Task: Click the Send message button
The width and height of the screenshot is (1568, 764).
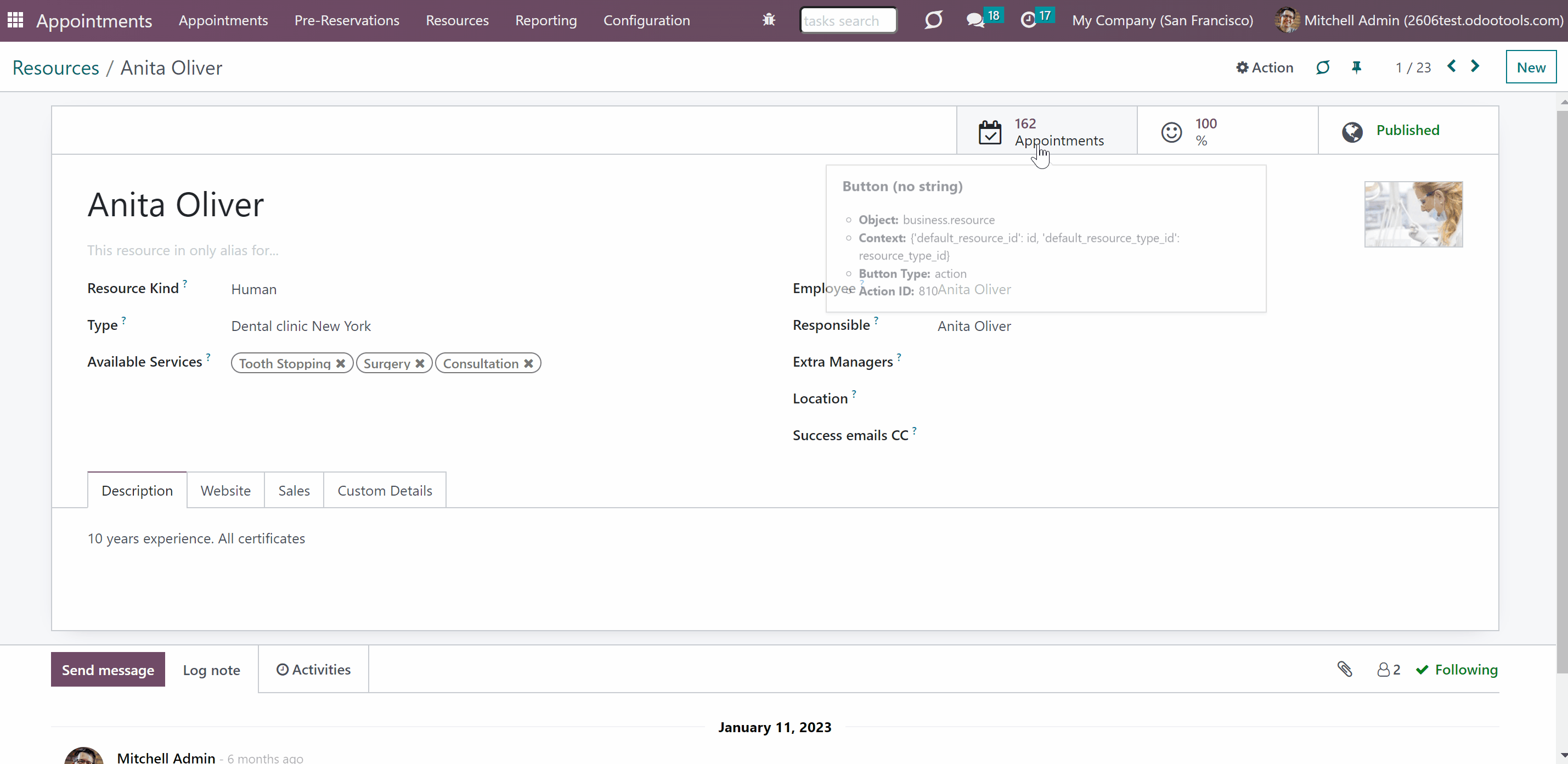Action: coord(108,670)
